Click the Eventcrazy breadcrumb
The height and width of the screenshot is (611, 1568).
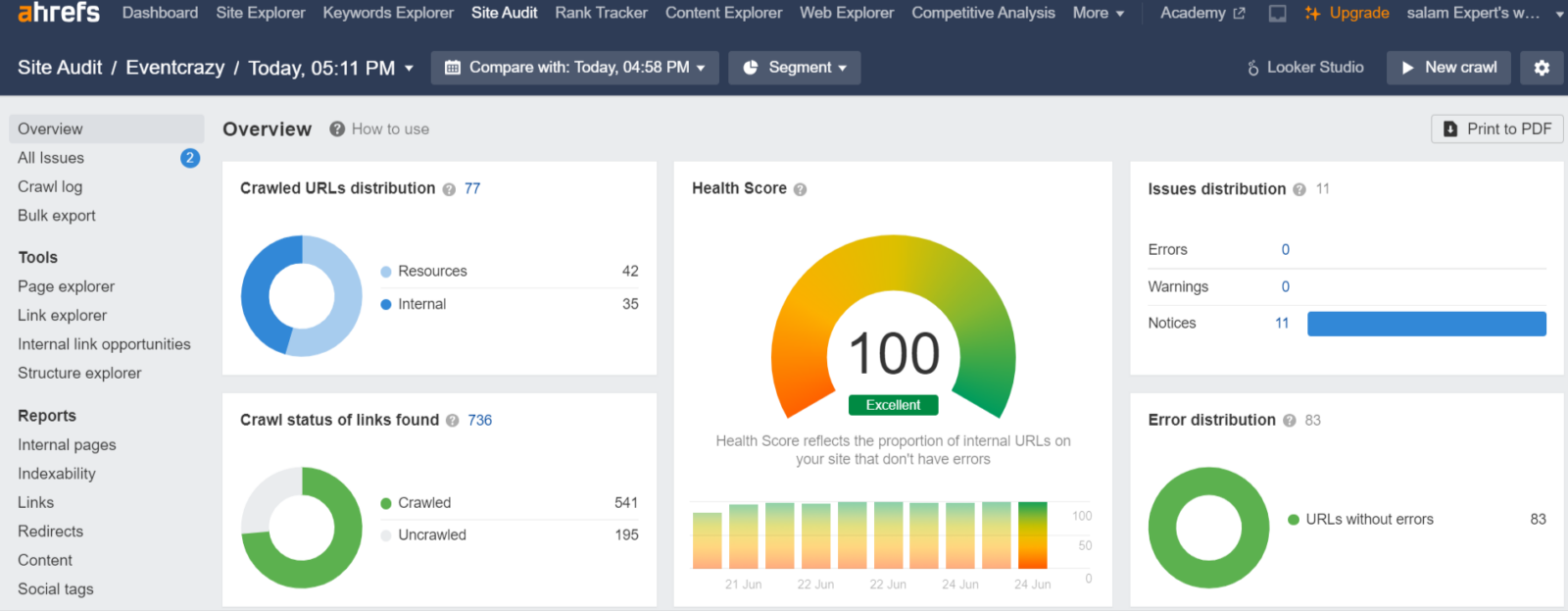click(175, 68)
